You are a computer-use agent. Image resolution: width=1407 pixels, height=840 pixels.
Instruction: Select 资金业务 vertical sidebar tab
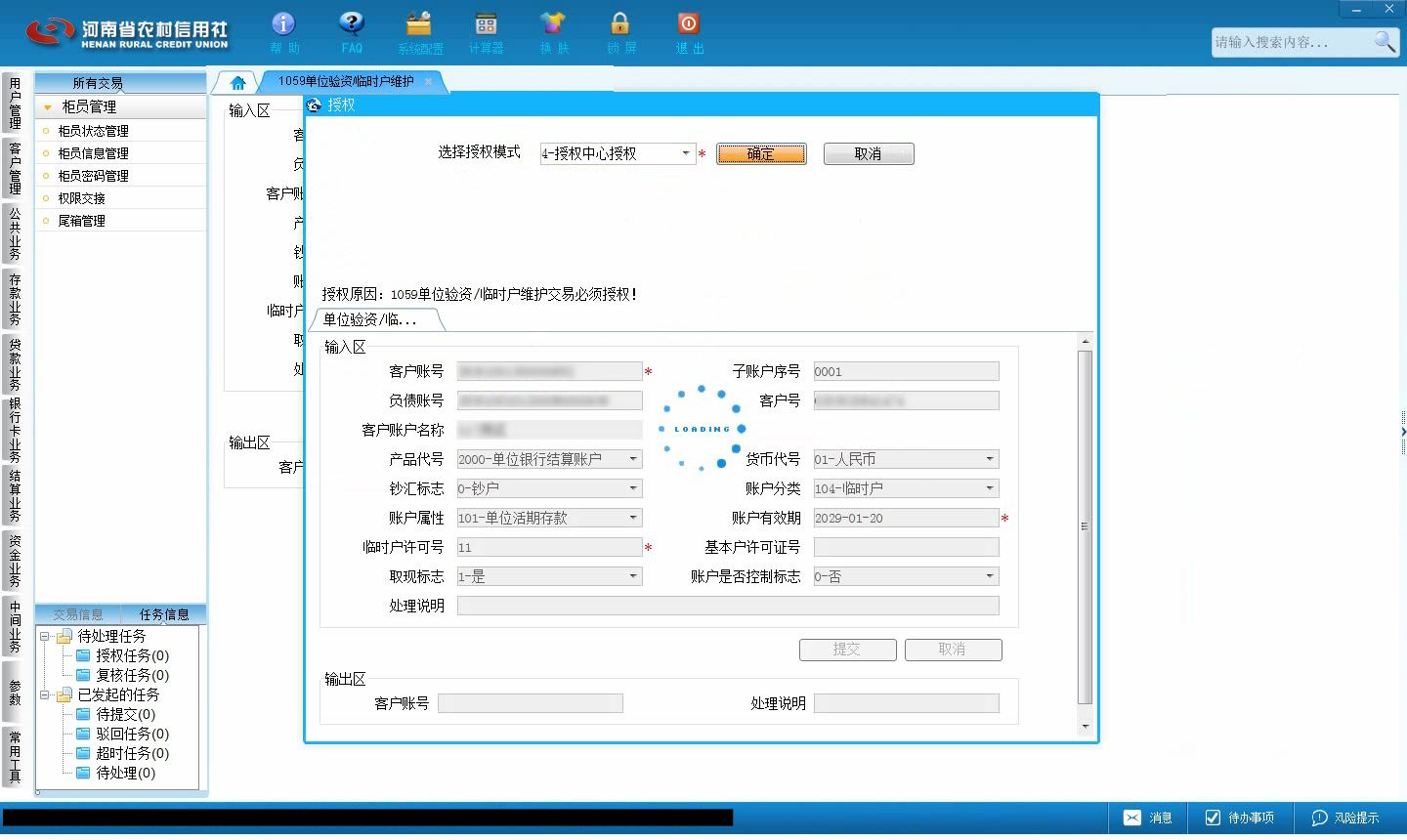15,562
